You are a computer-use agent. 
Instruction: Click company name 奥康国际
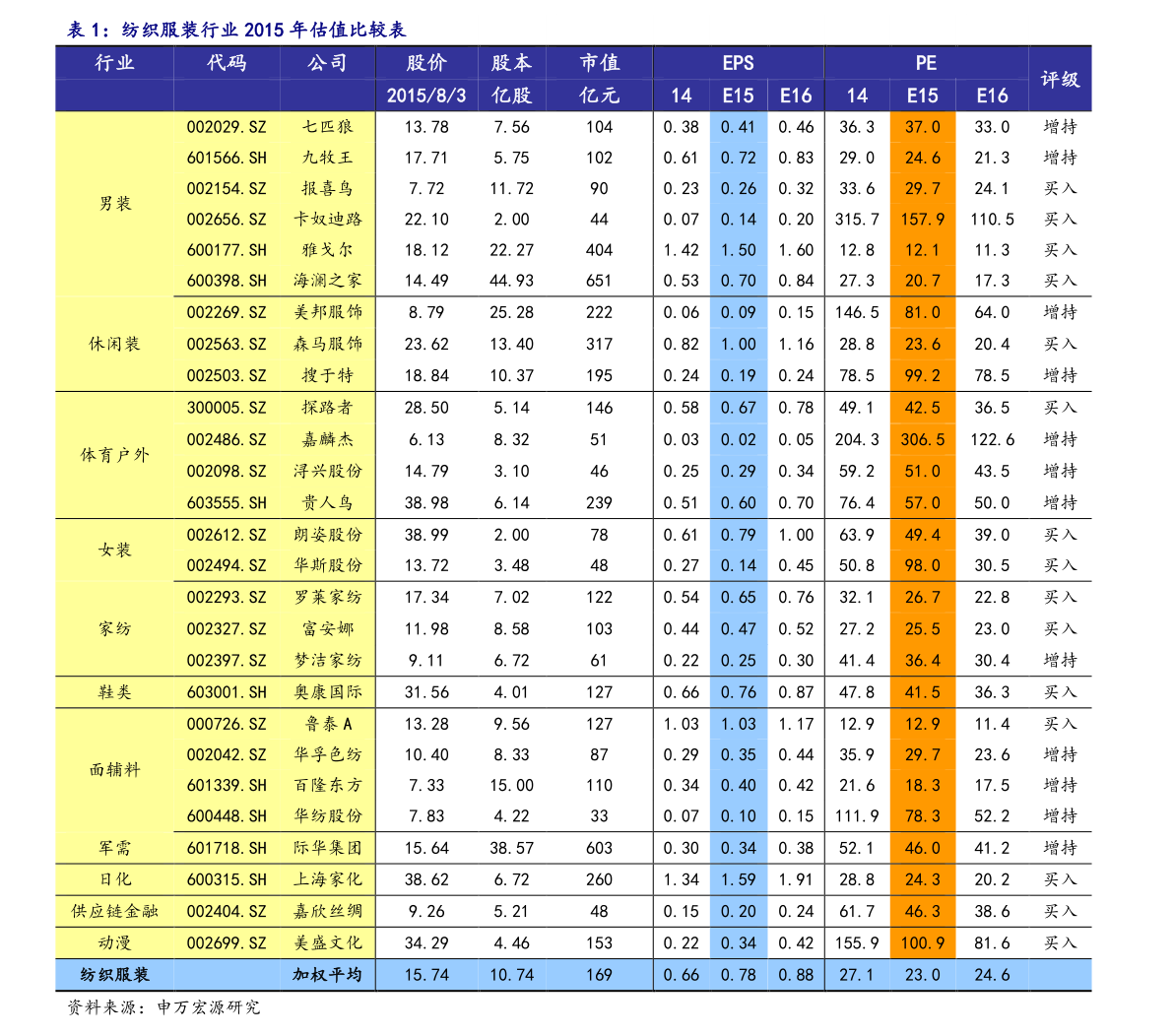328,692
